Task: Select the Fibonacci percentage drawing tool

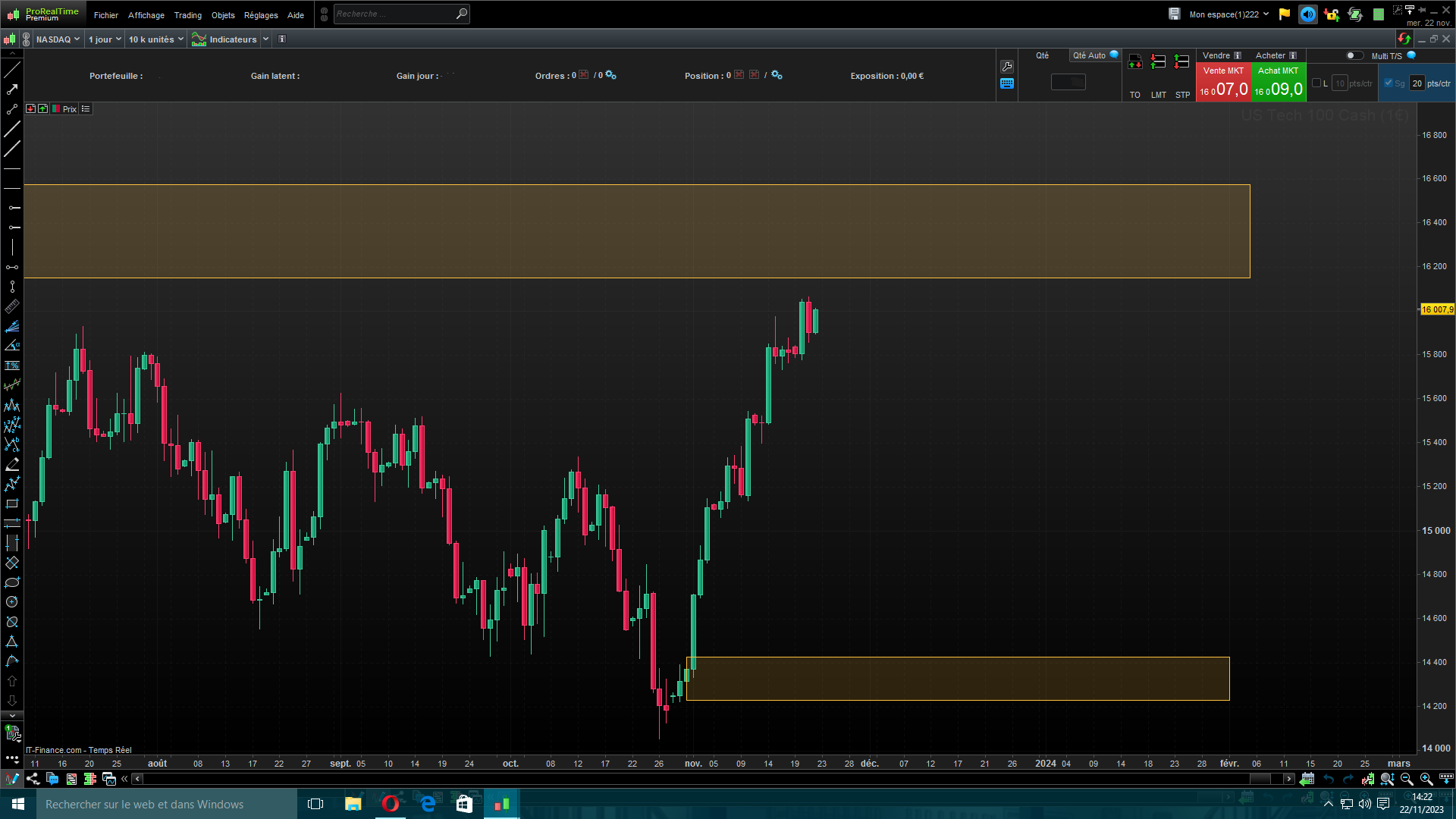Action: coord(12,366)
